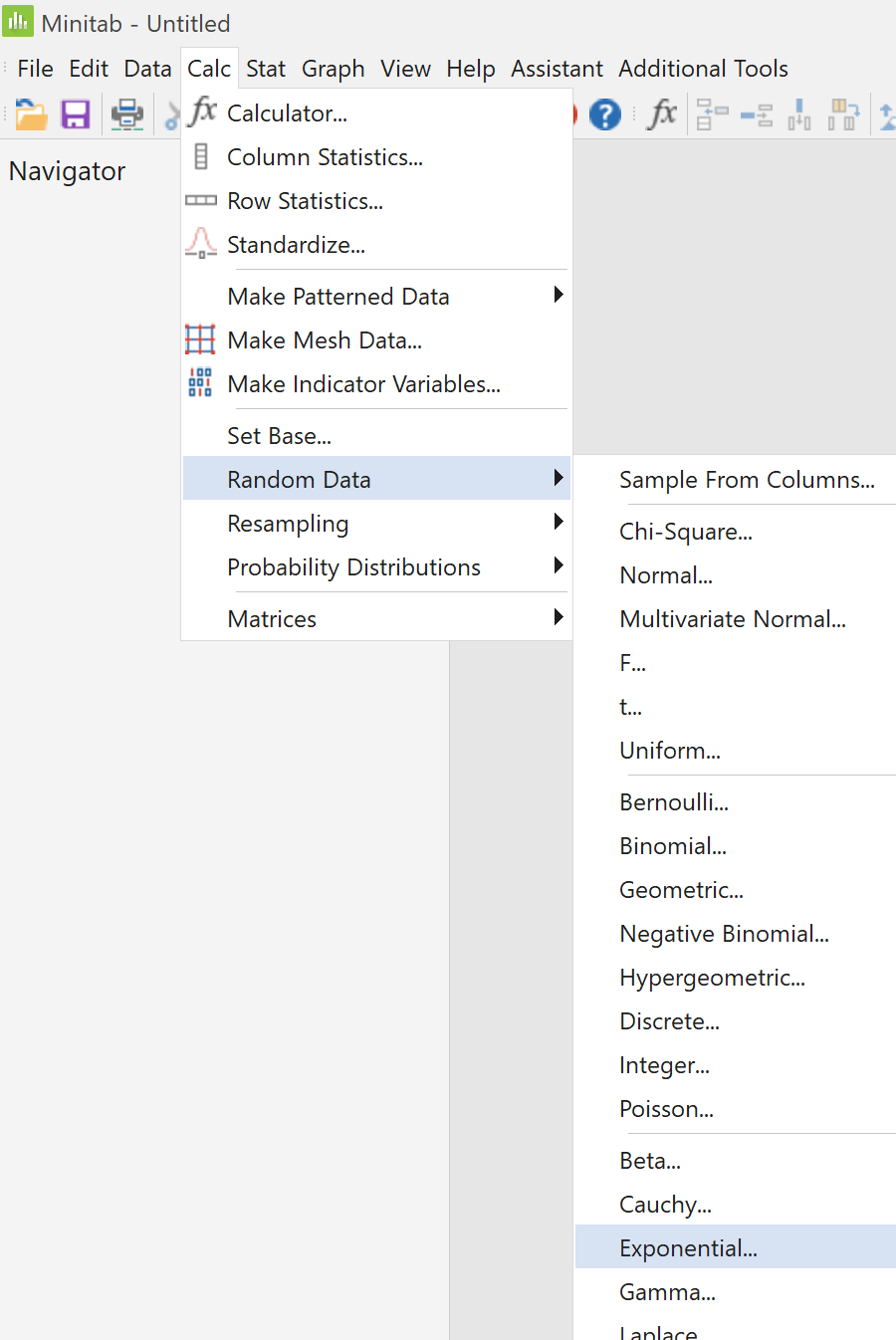Image resolution: width=896 pixels, height=1340 pixels.
Task: Choose Negative Binomial... option
Action: (736, 934)
